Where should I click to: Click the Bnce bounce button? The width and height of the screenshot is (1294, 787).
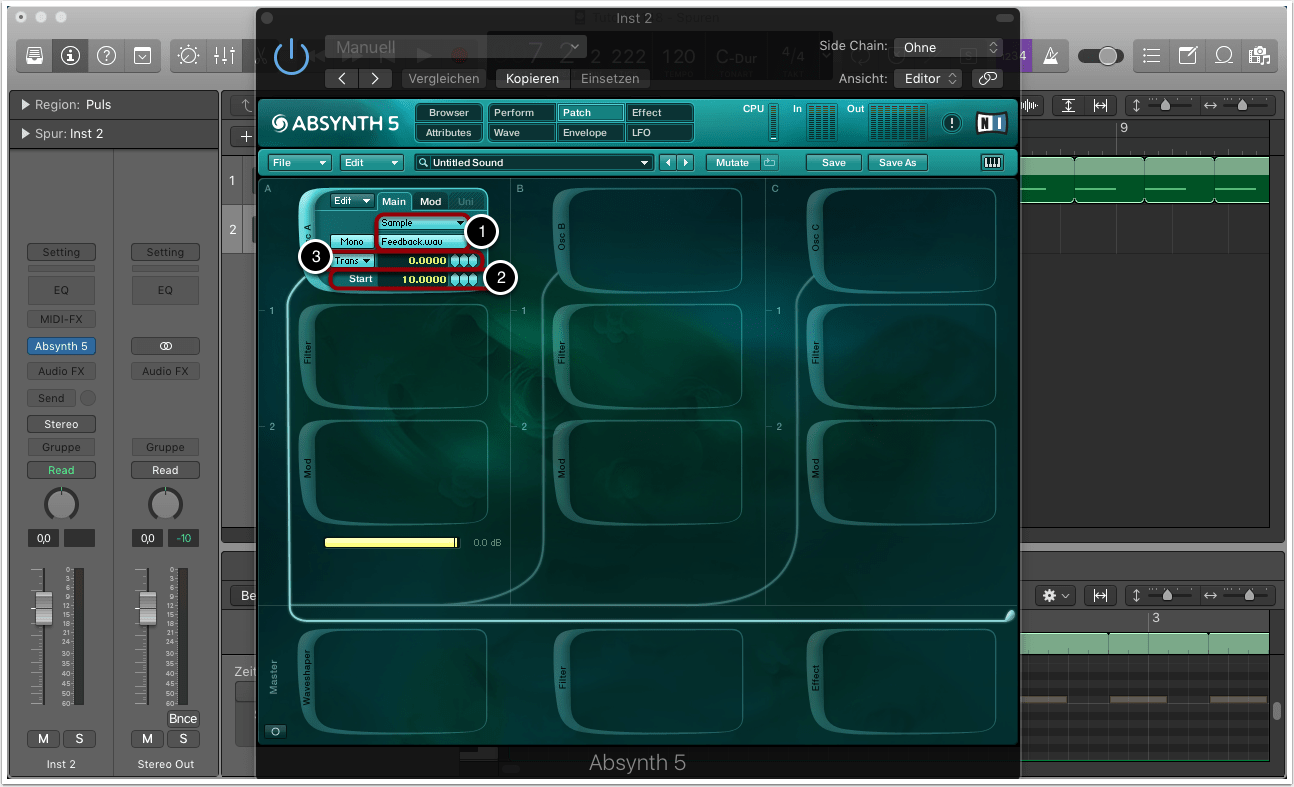pos(183,719)
